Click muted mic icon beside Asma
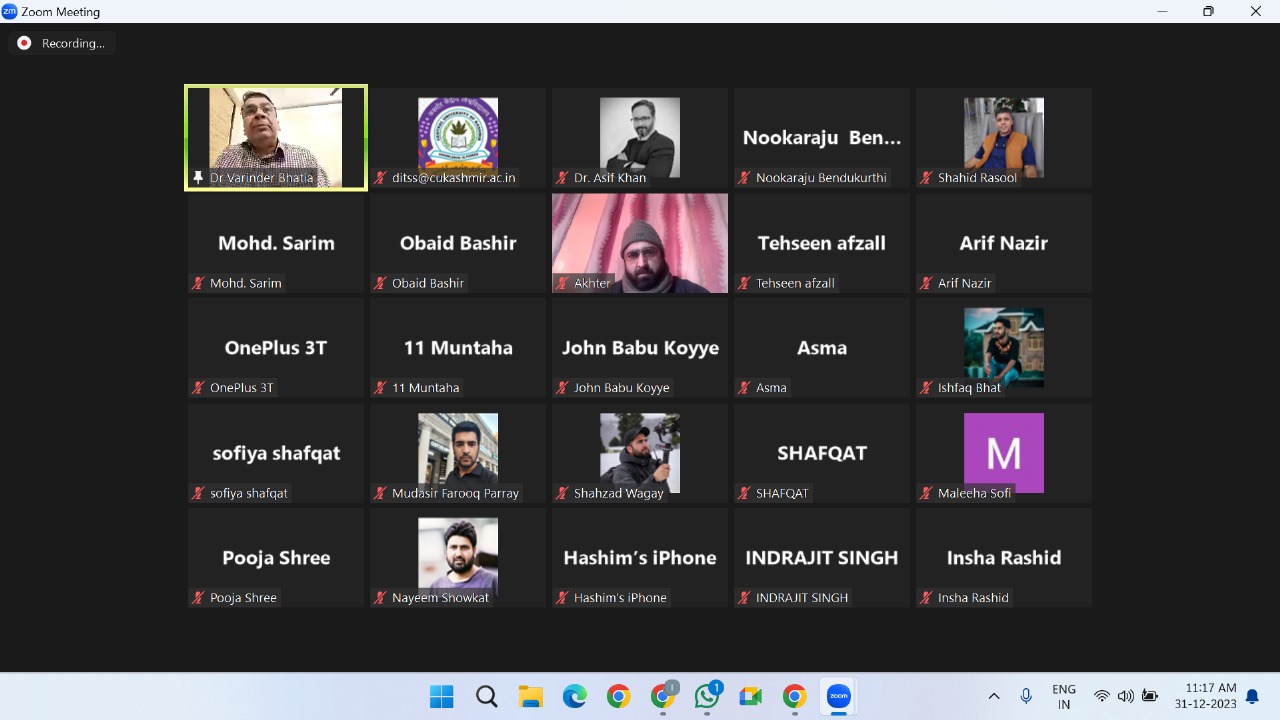The width and height of the screenshot is (1280, 720). click(x=744, y=388)
